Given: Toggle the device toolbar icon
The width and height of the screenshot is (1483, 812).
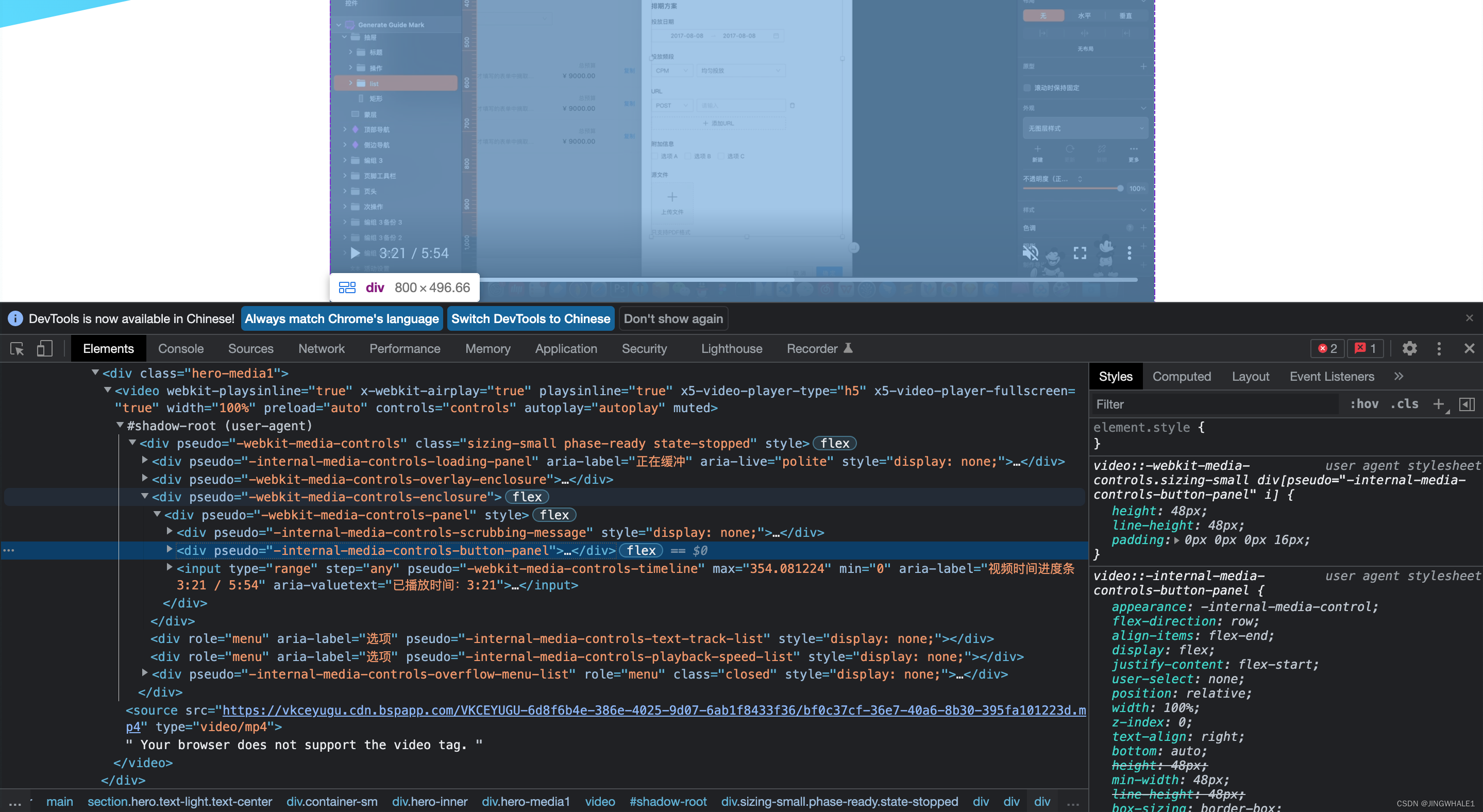Looking at the screenshot, I should 44,349.
